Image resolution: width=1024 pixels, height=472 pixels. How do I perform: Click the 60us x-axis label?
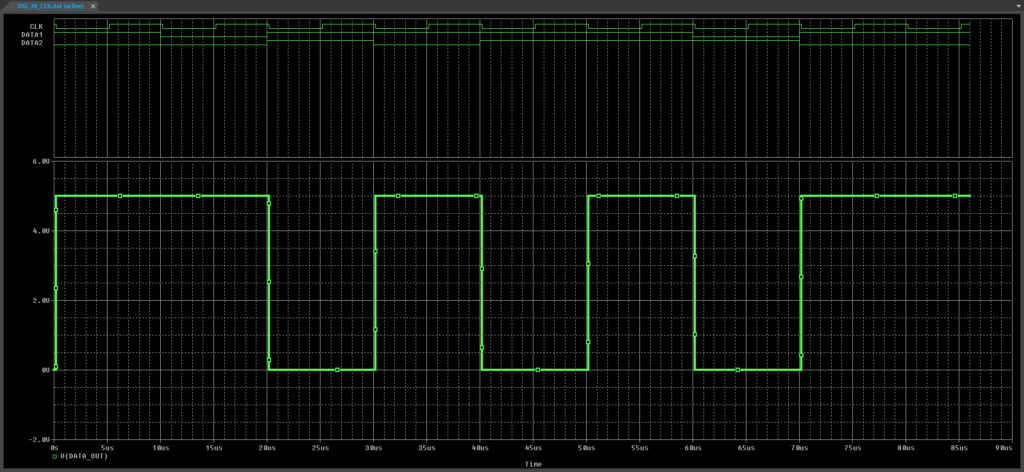(x=693, y=448)
